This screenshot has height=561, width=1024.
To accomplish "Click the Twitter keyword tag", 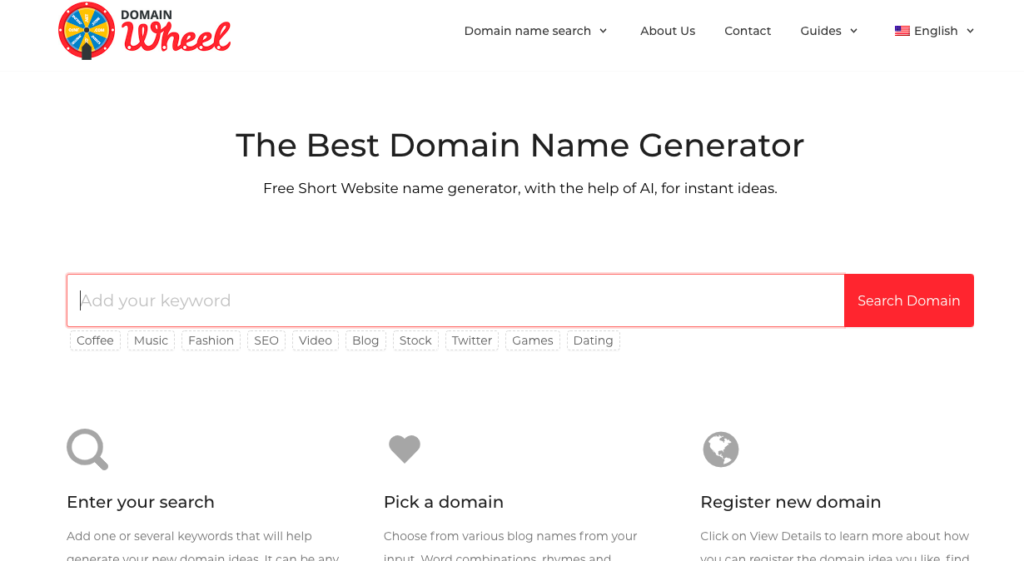I will (x=472, y=340).
